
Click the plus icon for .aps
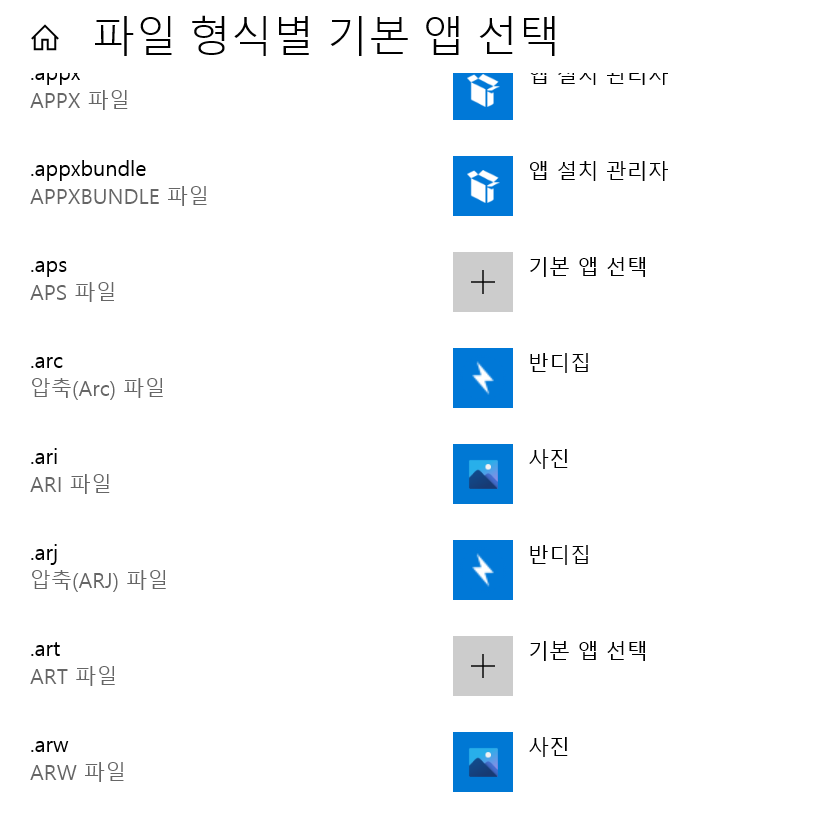tap(482, 282)
